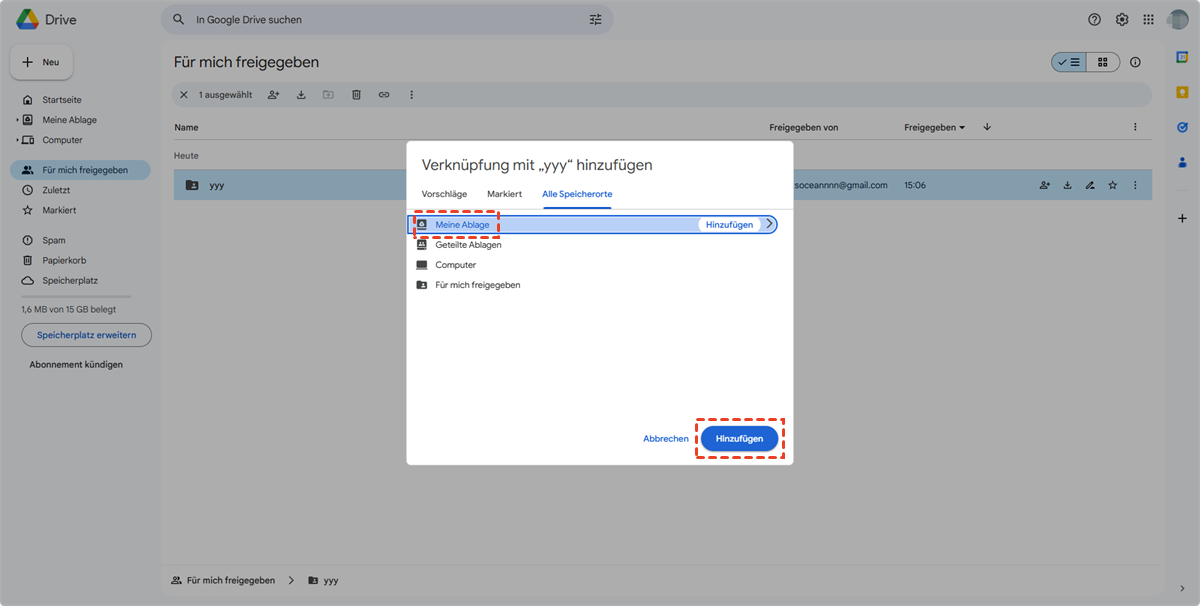Open yyy row three-dot menu
The height and width of the screenshot is (606, 1200).
(1135, 185)
